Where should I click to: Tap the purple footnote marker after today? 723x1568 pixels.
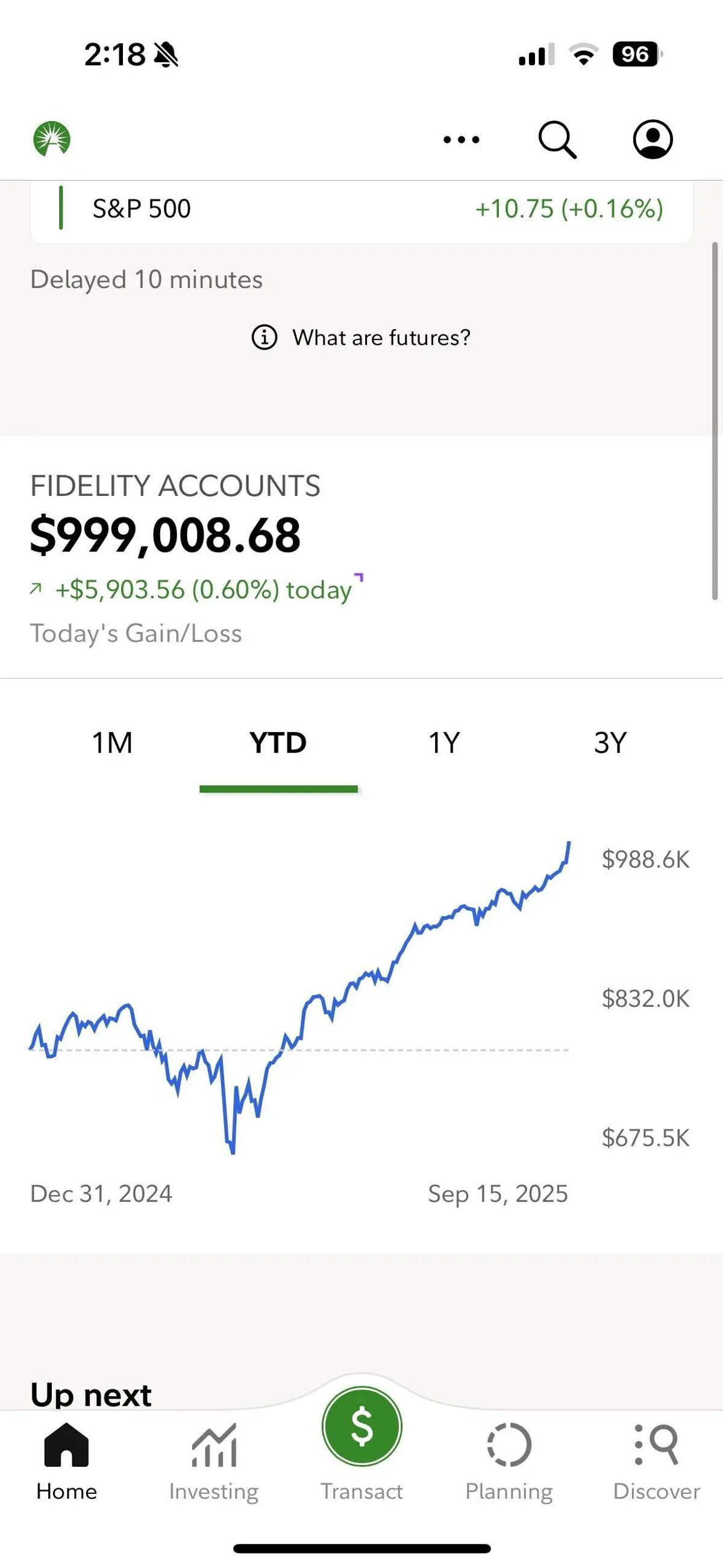[359, 577]
